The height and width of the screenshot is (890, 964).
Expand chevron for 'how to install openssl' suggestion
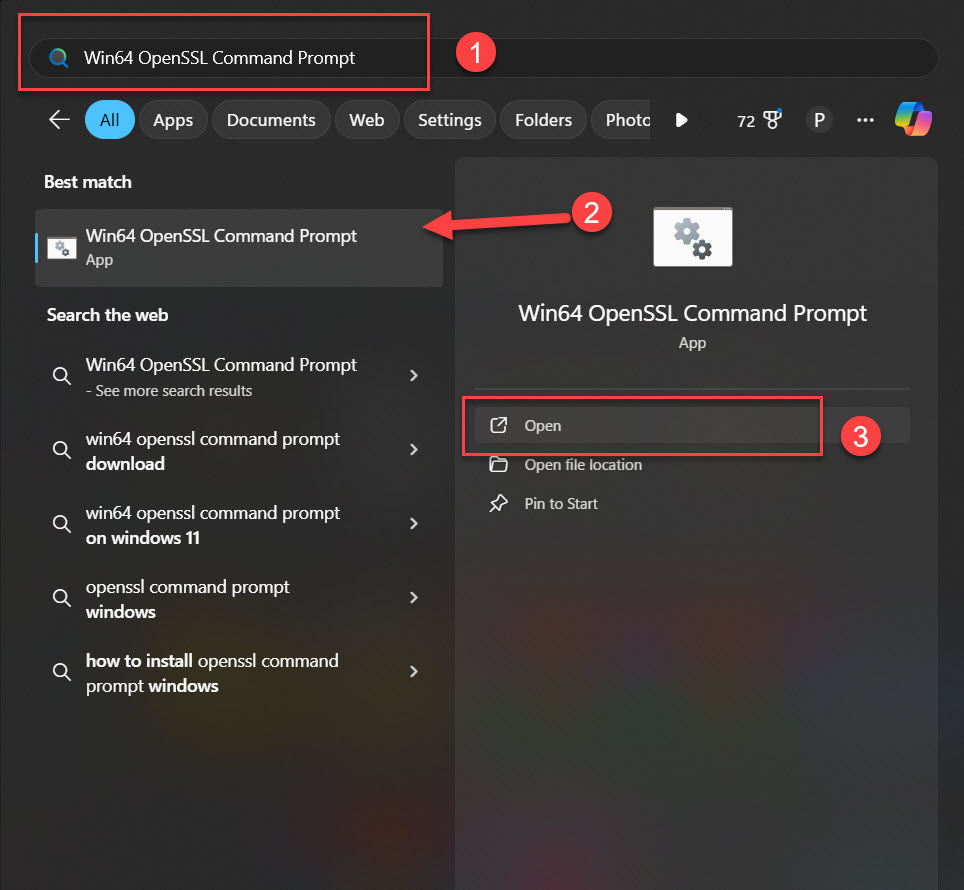414,672
